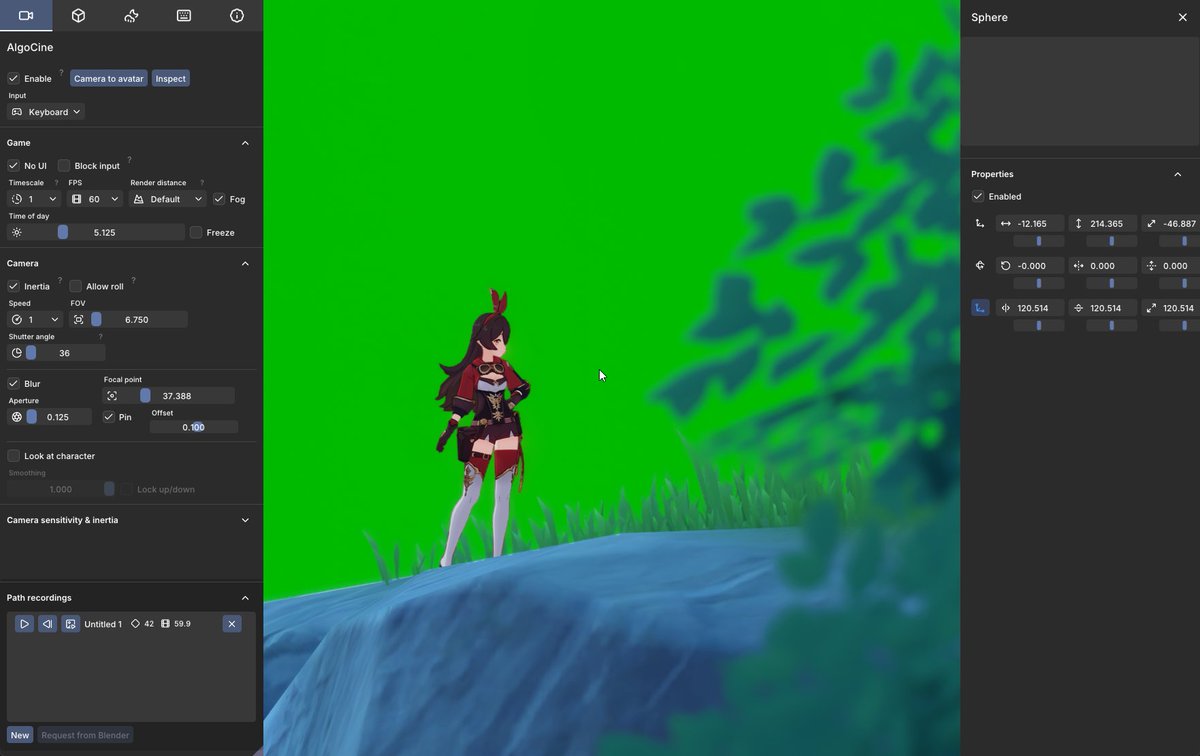This screenshot has height=756, width=1200.
Task: Enable the Block input checkbox
Action: coord(64,165)
